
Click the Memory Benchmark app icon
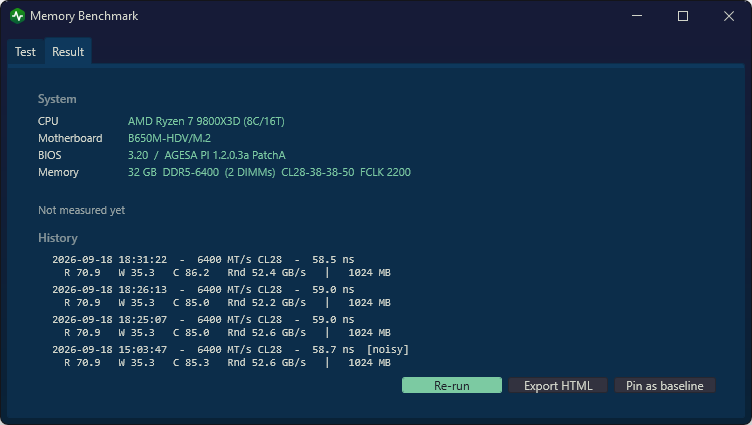coord(18,16)
